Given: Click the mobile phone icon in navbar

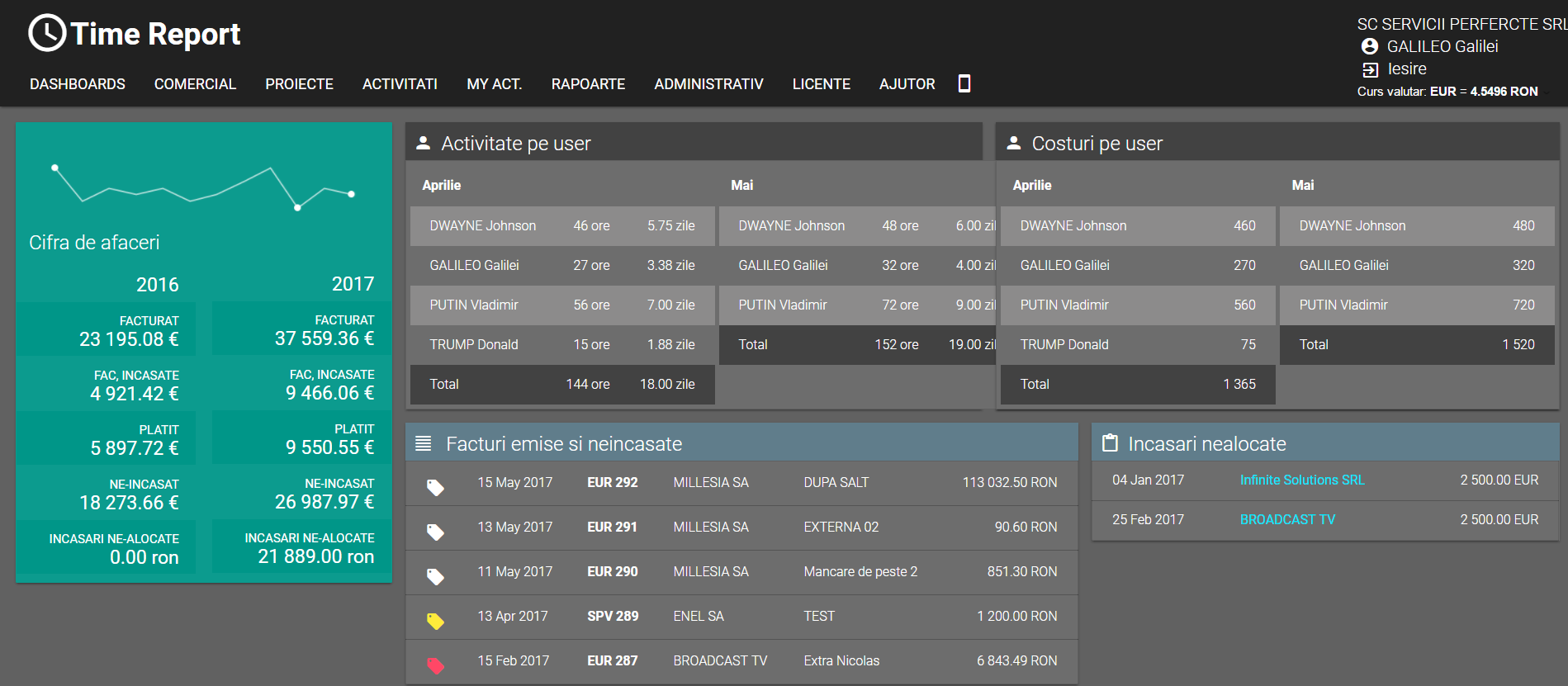Looking at the screenshot, I should click(x=964, y=83).
